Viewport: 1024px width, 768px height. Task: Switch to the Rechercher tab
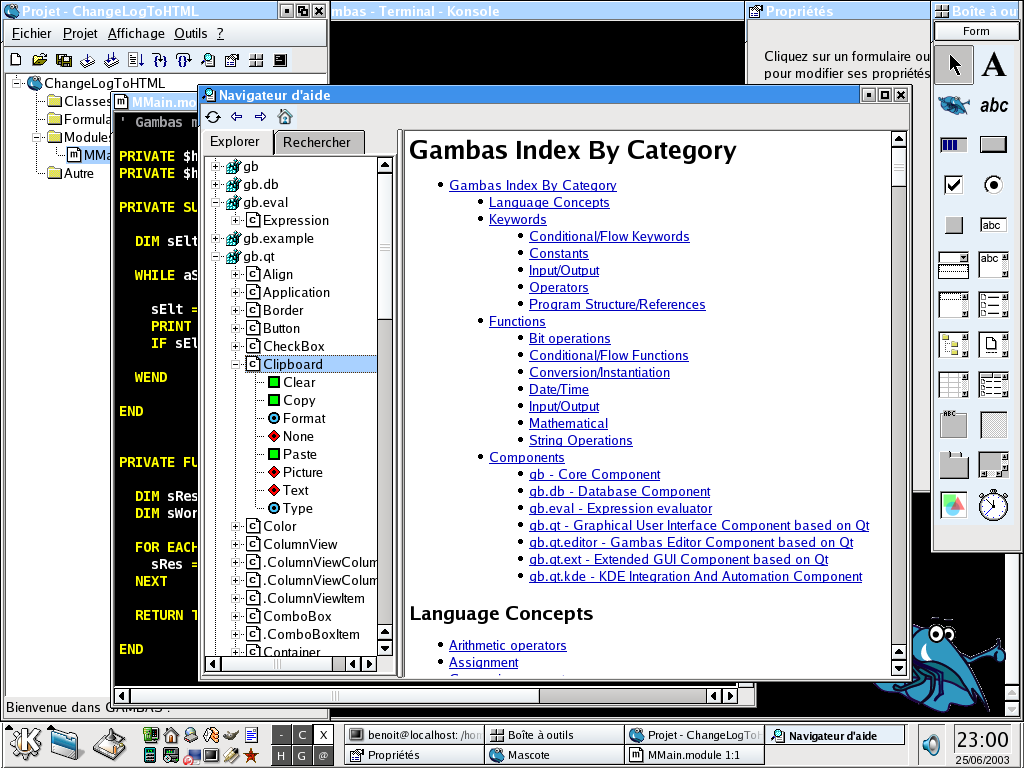(317, 142)
